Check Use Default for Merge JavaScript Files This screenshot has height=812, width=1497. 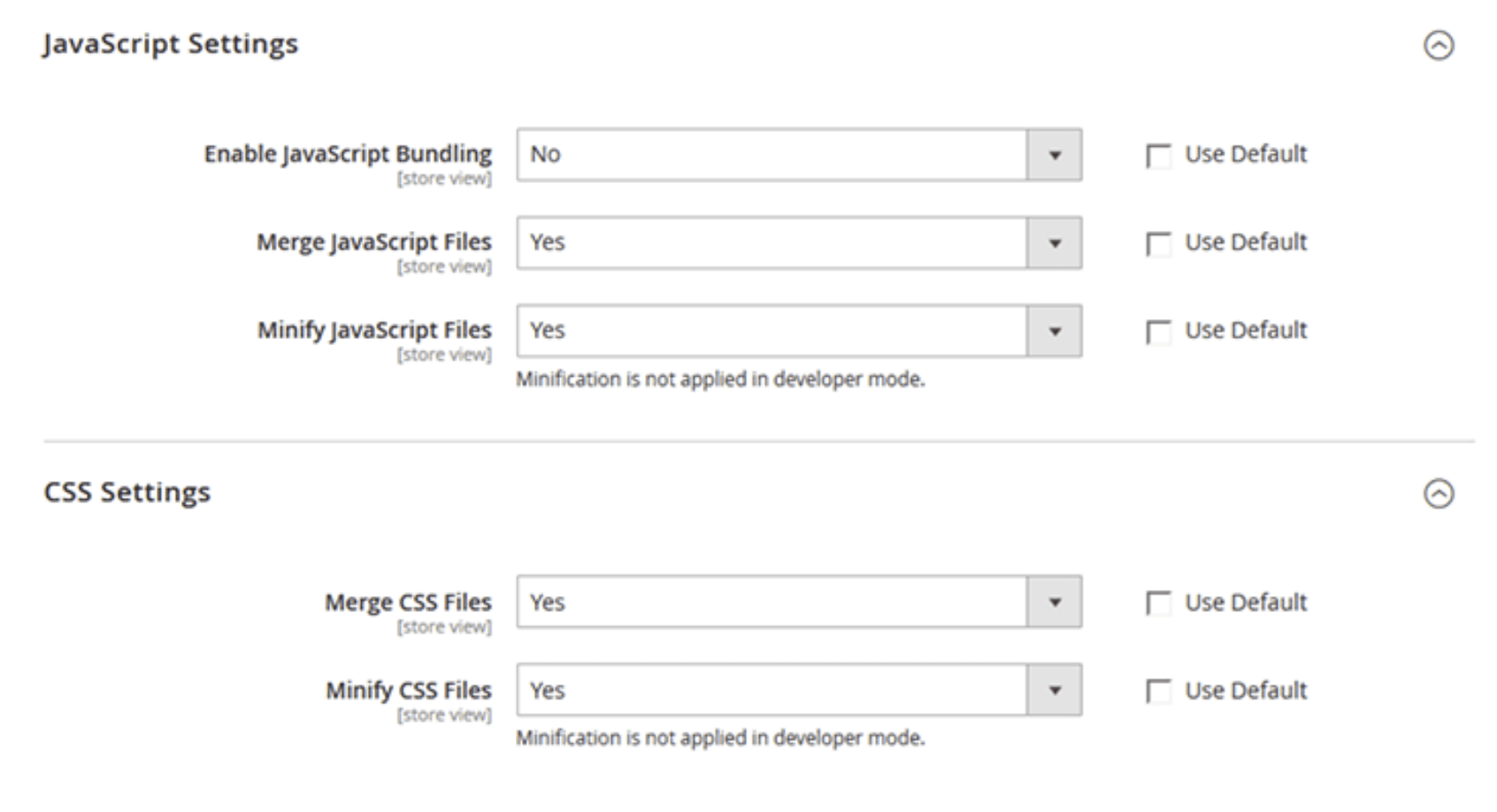1158,244
